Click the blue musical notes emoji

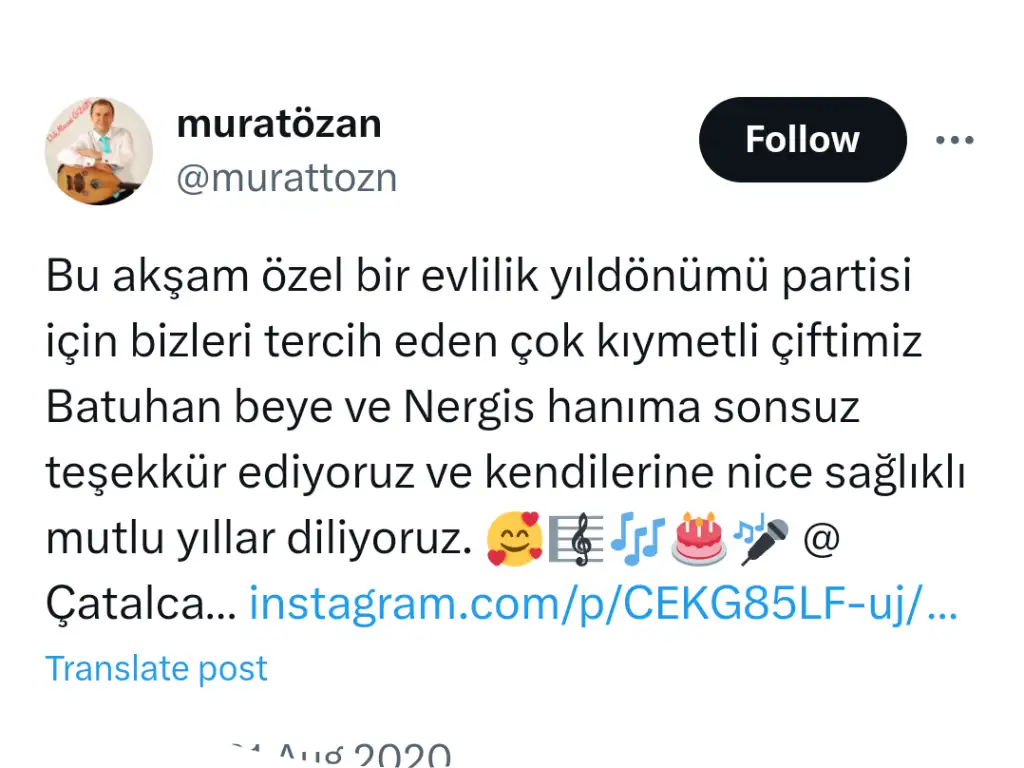click(x=637, y=539)
